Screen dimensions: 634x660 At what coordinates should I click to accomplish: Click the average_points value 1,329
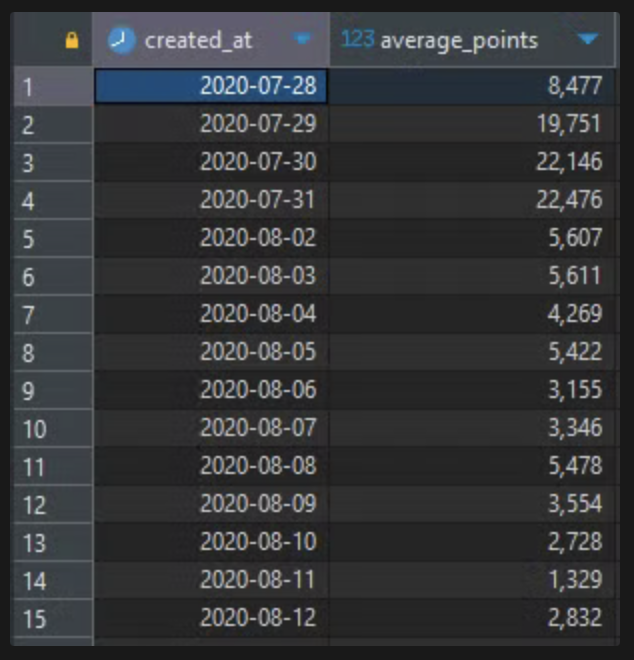coord(472,580)
